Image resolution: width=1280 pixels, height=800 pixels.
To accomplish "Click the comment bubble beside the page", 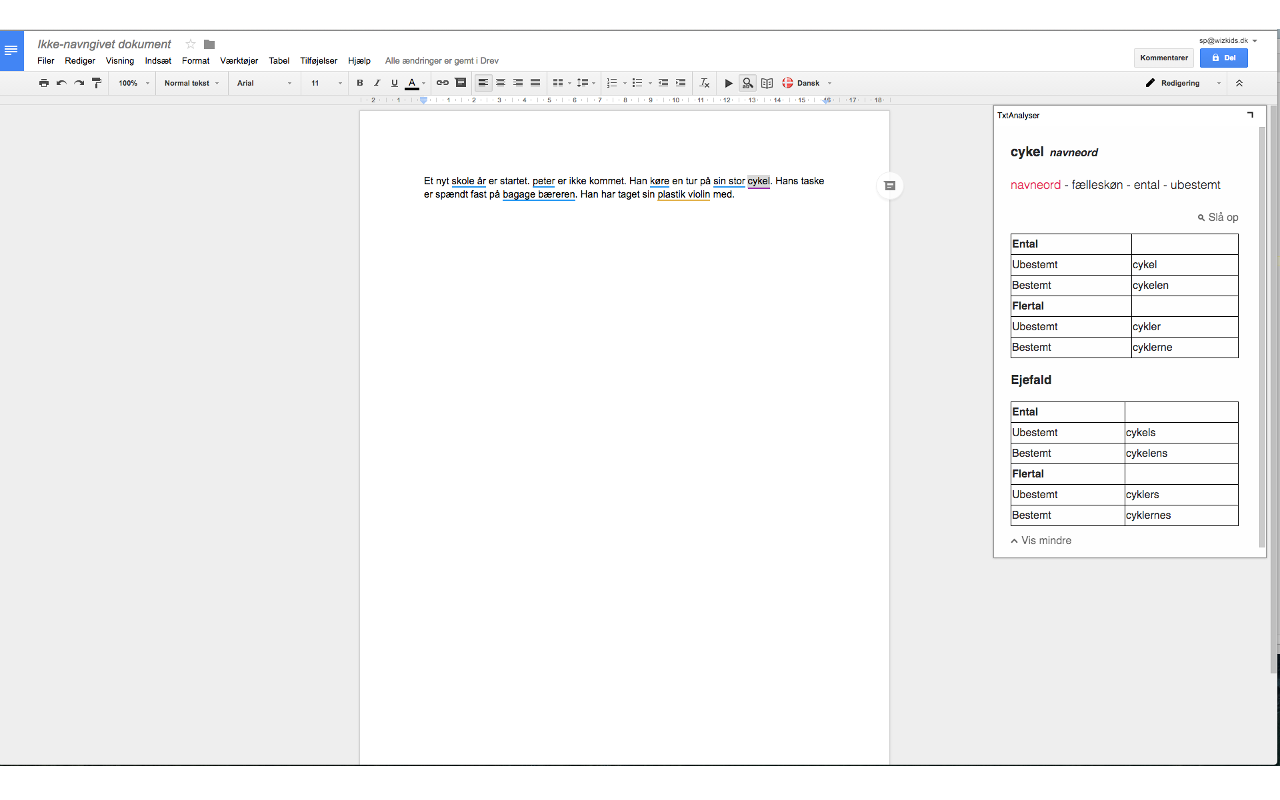I will [889, 186].
